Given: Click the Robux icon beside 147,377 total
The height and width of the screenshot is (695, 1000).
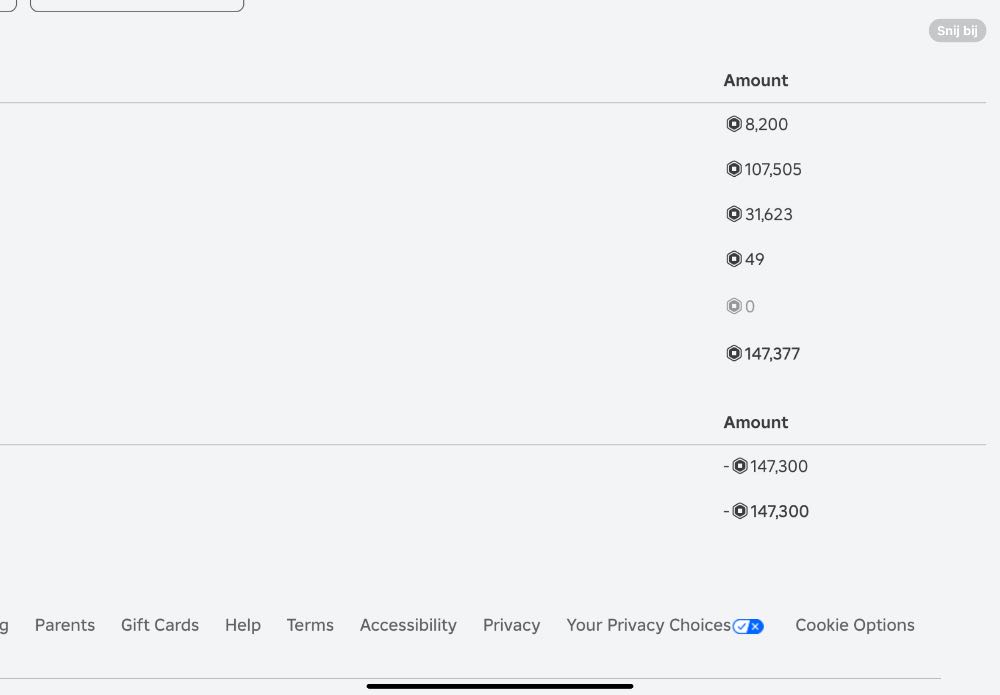Looking at the screenshot, I should (x=733, y=353).
